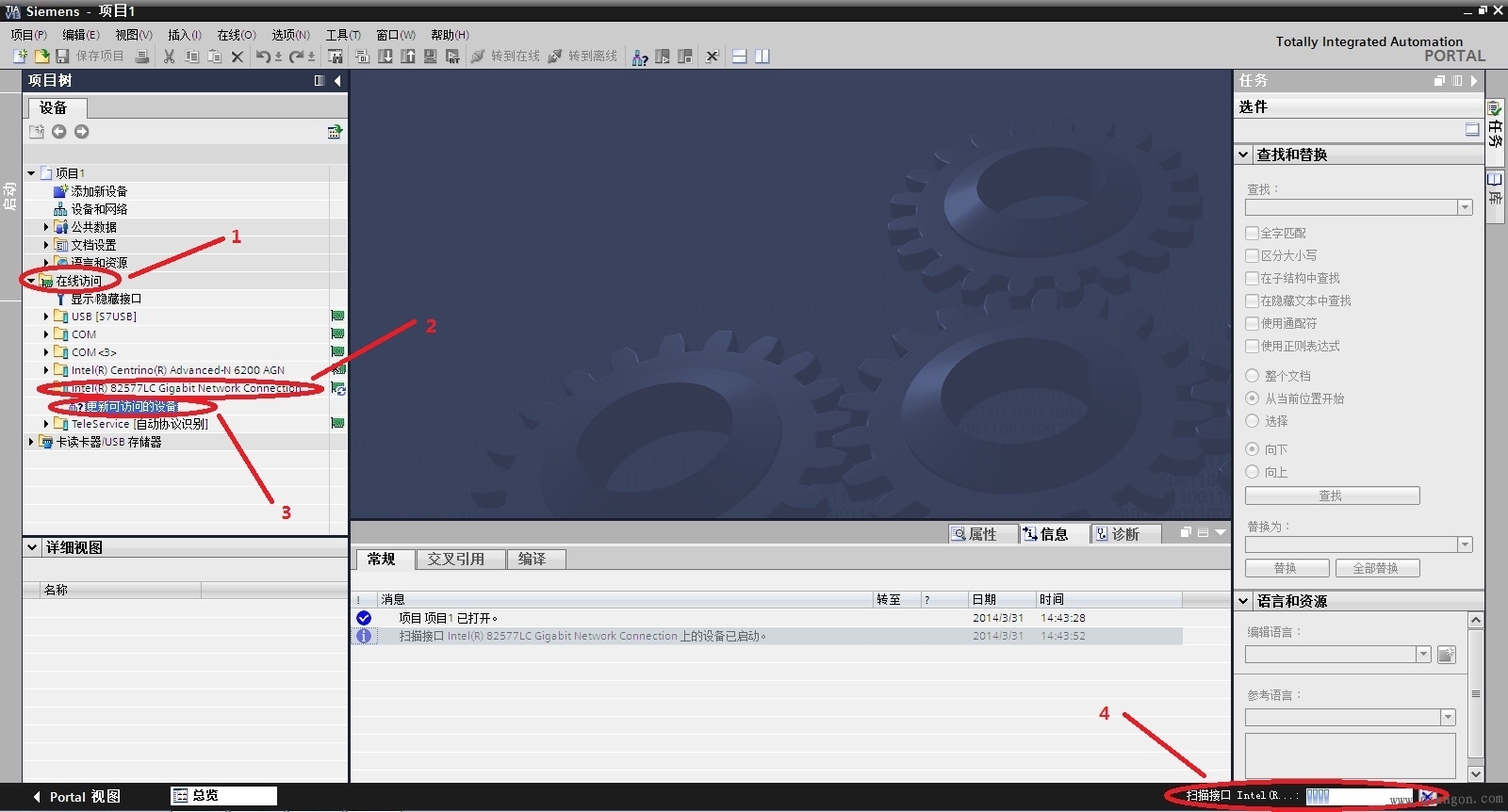Enable 在子结构中查找 checkbox

pos(1253,278)
